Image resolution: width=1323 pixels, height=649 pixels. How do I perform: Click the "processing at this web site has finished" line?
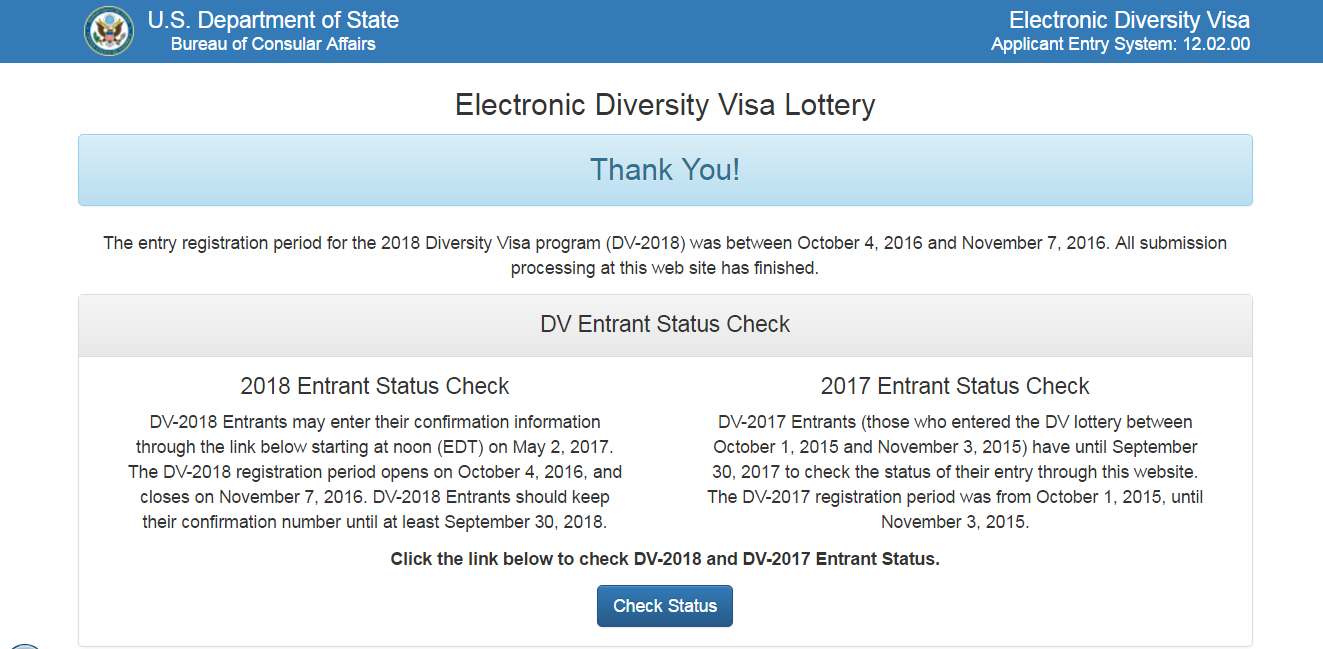point(665,268)
